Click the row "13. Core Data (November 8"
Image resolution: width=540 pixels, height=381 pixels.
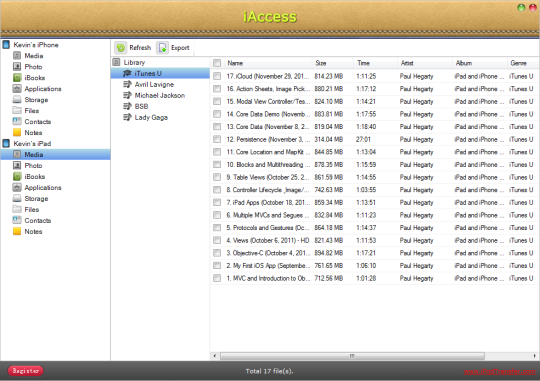pyautogui.click(x=375, y=126)
